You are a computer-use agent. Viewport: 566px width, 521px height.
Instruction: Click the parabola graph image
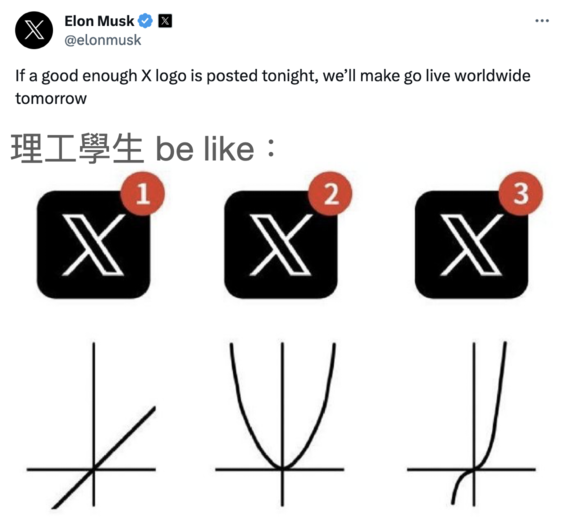(x=280, y=424)
